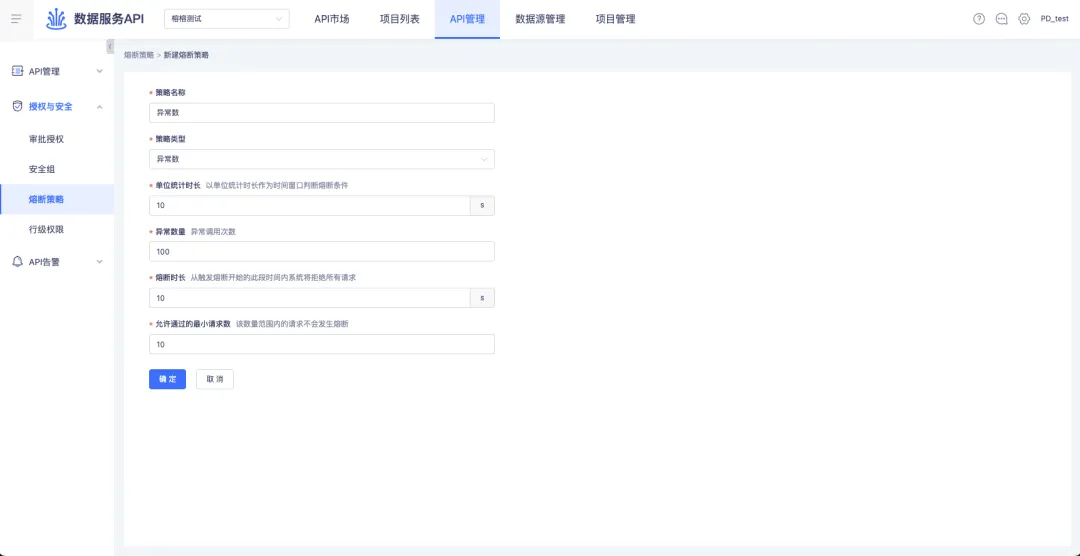This screenshot has width=1080, height=556.
Task: Switch to the 项目列表 tab
Action: 399,19
